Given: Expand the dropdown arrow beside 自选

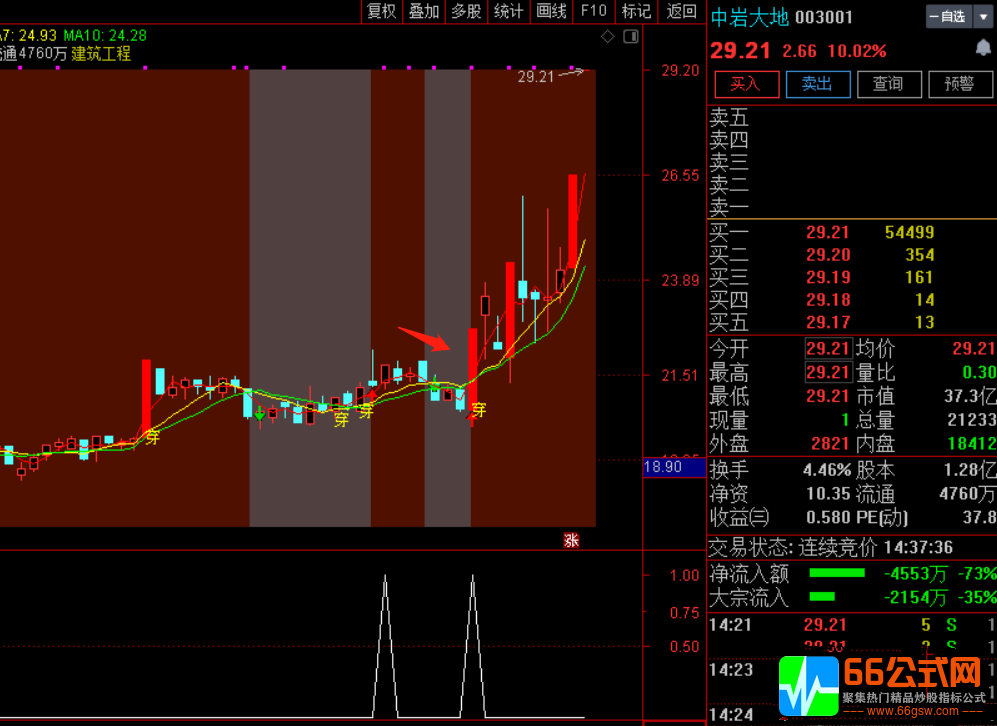Looking at the screenshot, I should tap(983, 17).
